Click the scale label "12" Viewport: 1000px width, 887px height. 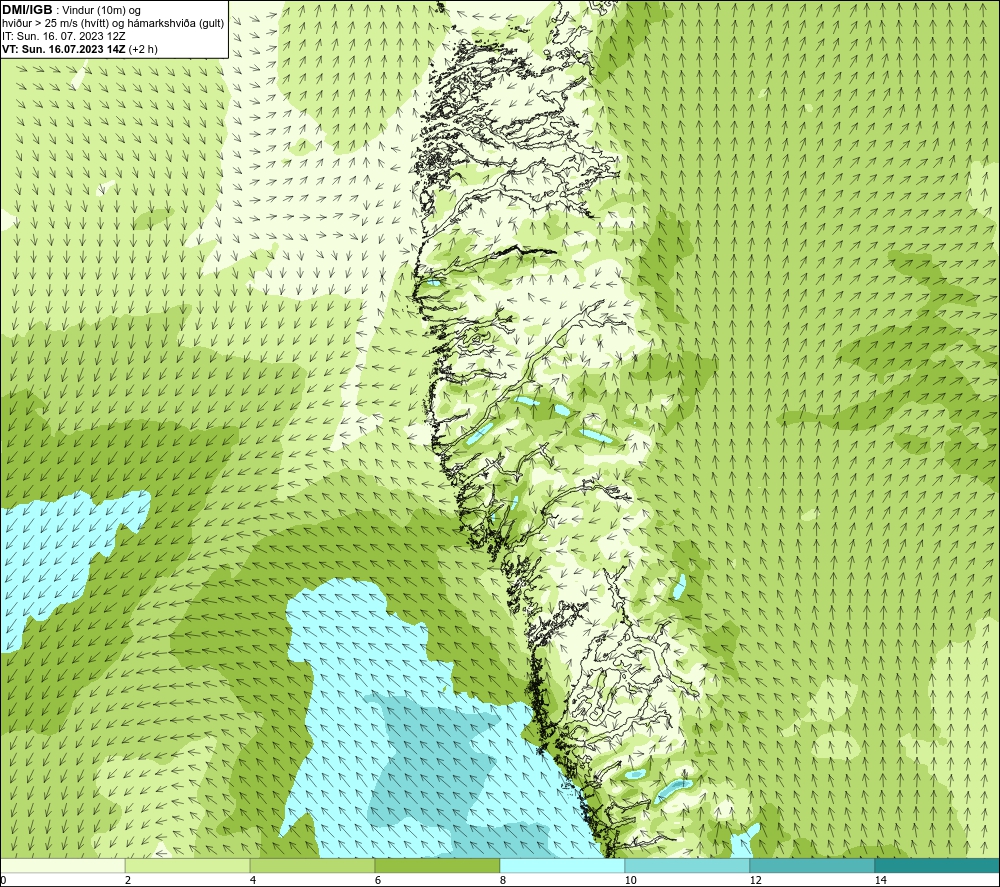click(x=755, y=880)
